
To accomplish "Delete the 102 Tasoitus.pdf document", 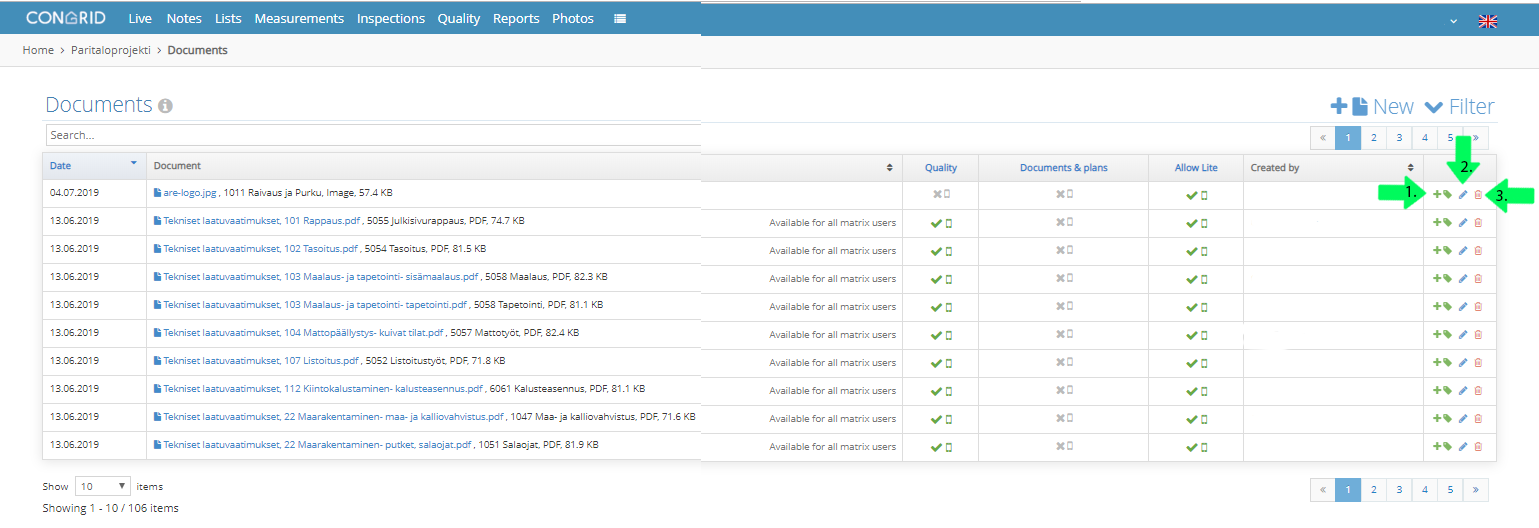I will (1479, 251).
